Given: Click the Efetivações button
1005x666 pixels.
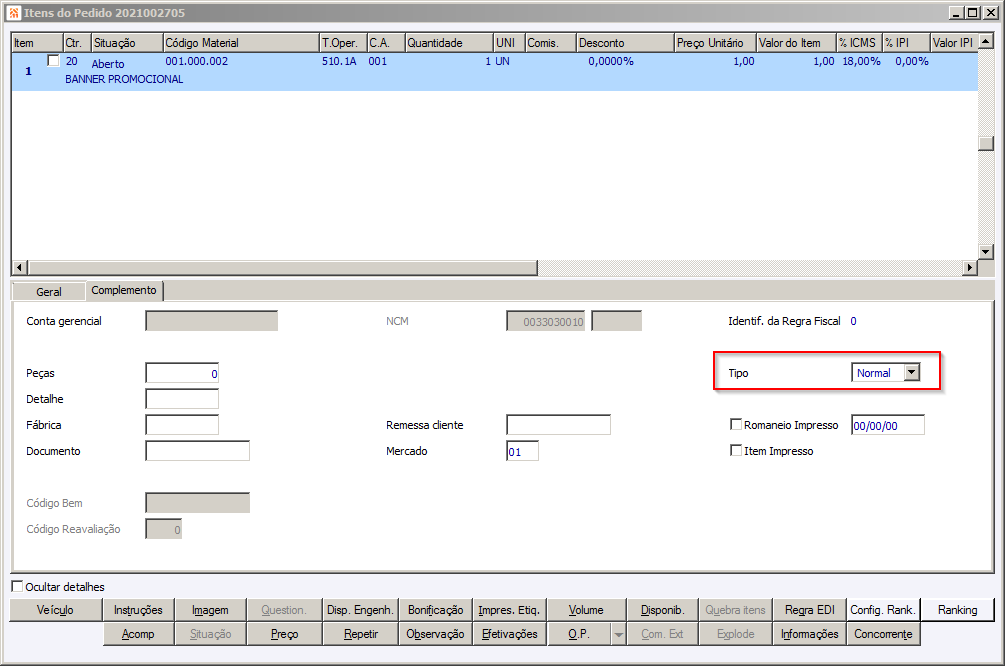Looking at the screenshot, I should (510, 634).
